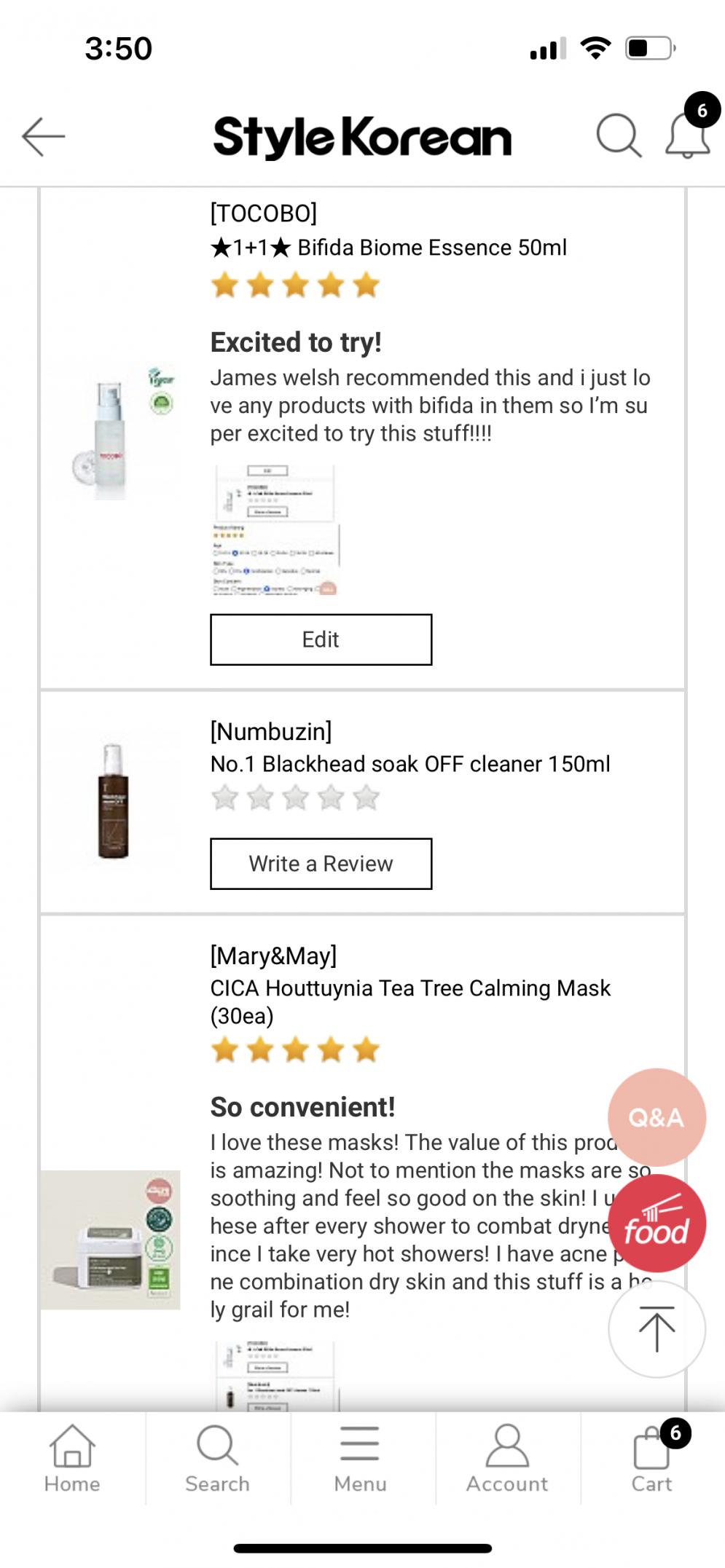
Task: Open CICA Houttuynia Tea Tree Calming Mask title
Action: tap(410, 1001)
